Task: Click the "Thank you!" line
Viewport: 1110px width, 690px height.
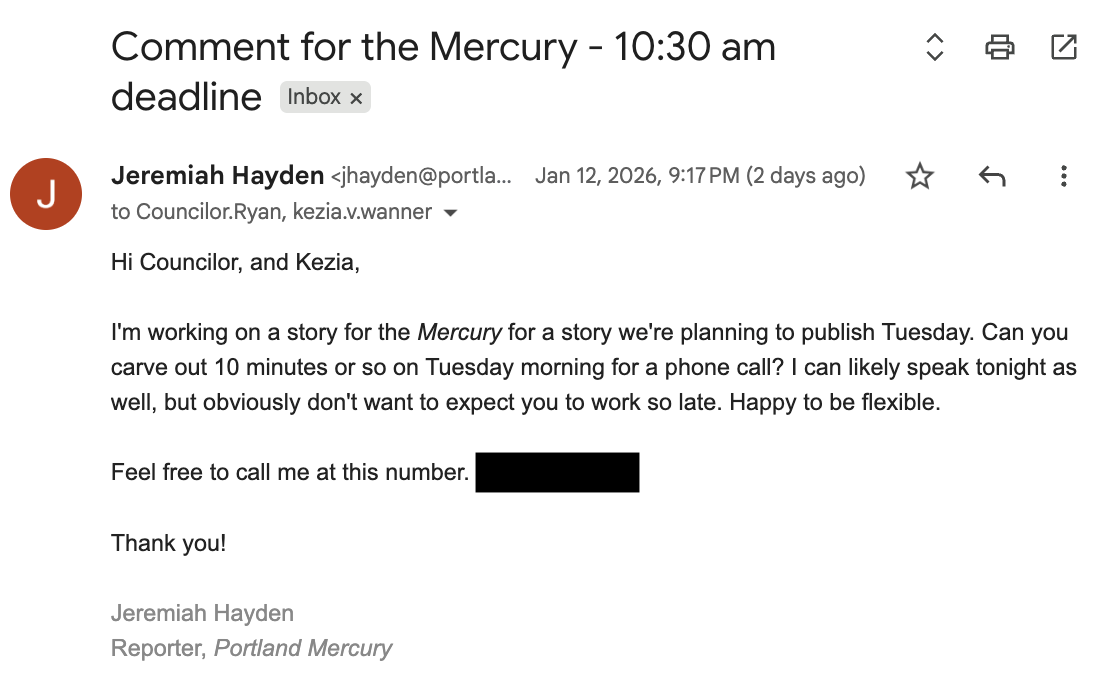Action: 168,543
